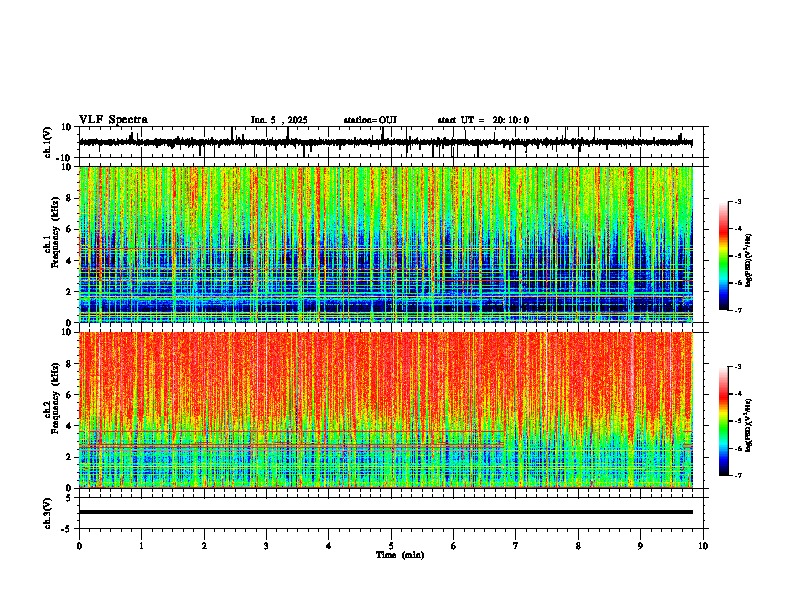Click the "10" kHz tick of ch.1 spectrogram

click(67, 167)
